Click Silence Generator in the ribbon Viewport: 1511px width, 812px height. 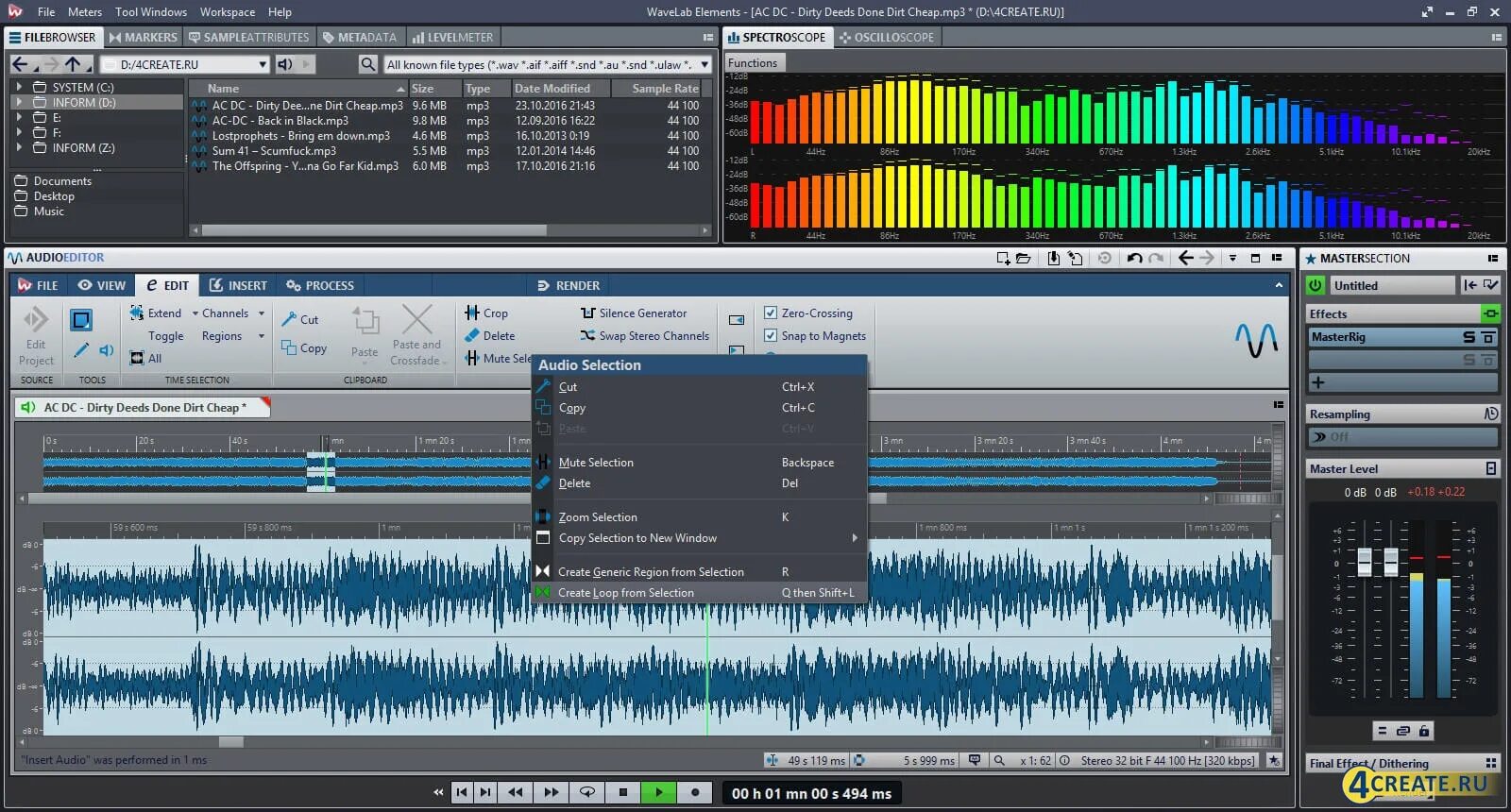(x=634, y=313)
